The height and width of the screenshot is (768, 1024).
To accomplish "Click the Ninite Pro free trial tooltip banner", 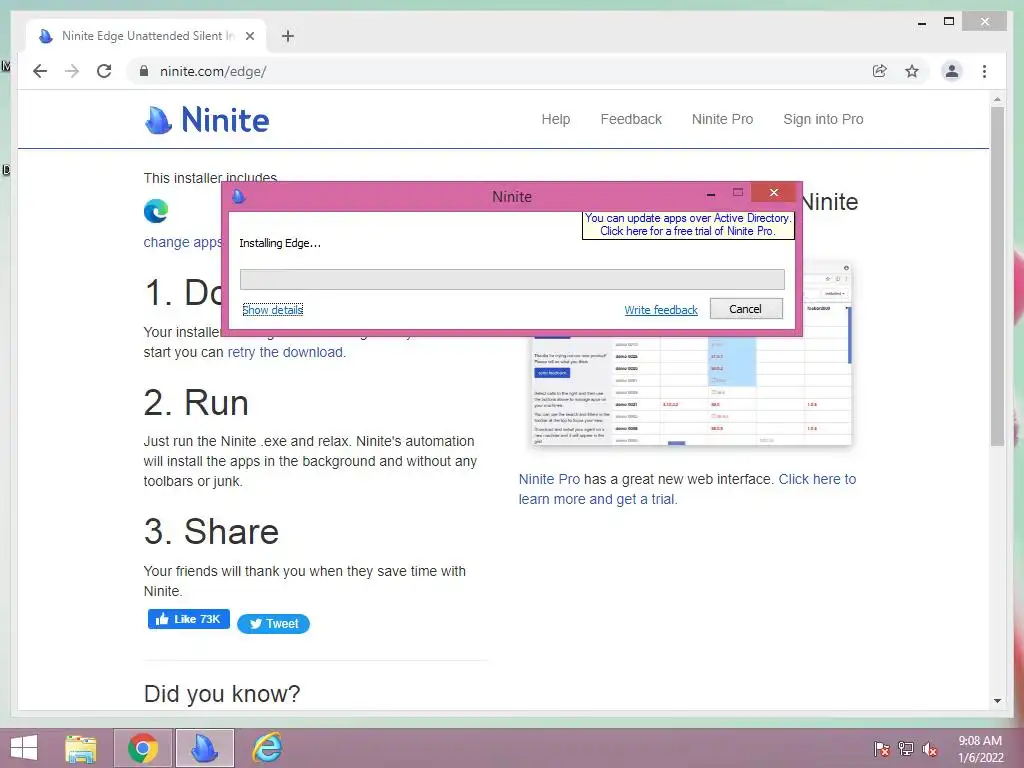I will (x=688, y=225).
